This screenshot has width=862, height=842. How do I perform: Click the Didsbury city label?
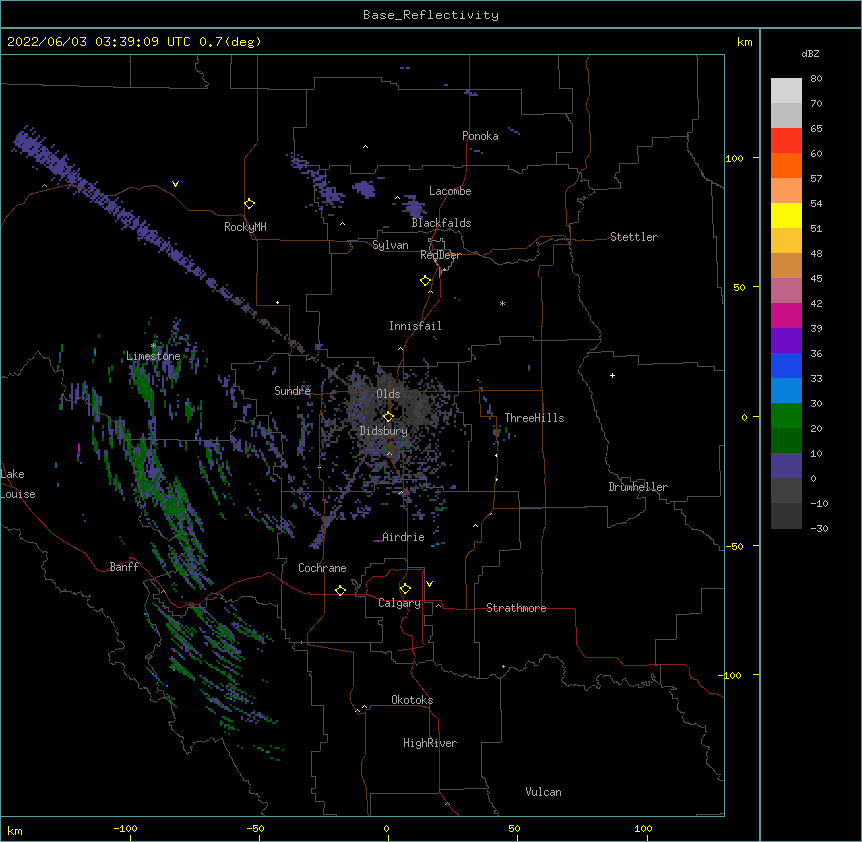384,431
